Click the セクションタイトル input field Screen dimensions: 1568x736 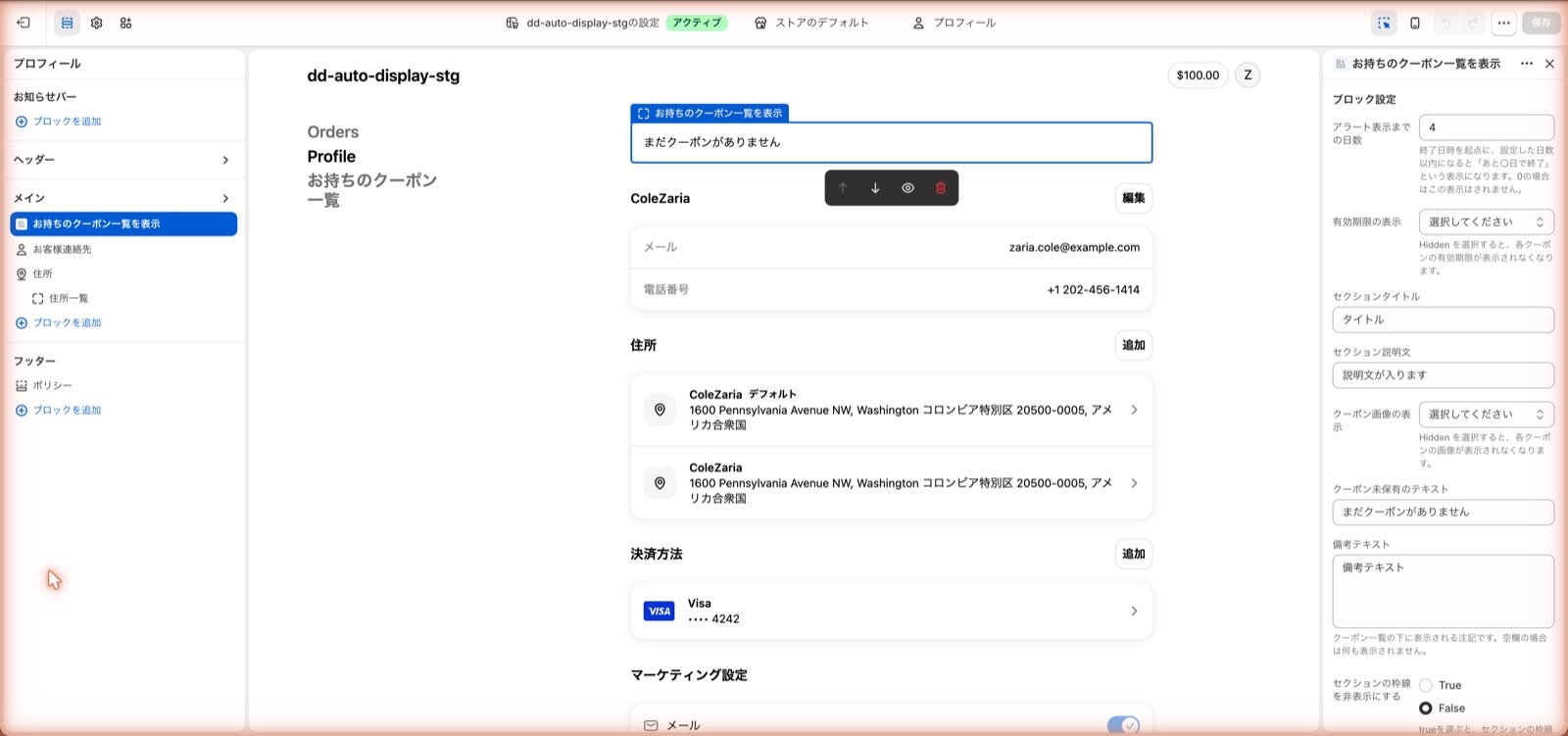click(1443, 319)
